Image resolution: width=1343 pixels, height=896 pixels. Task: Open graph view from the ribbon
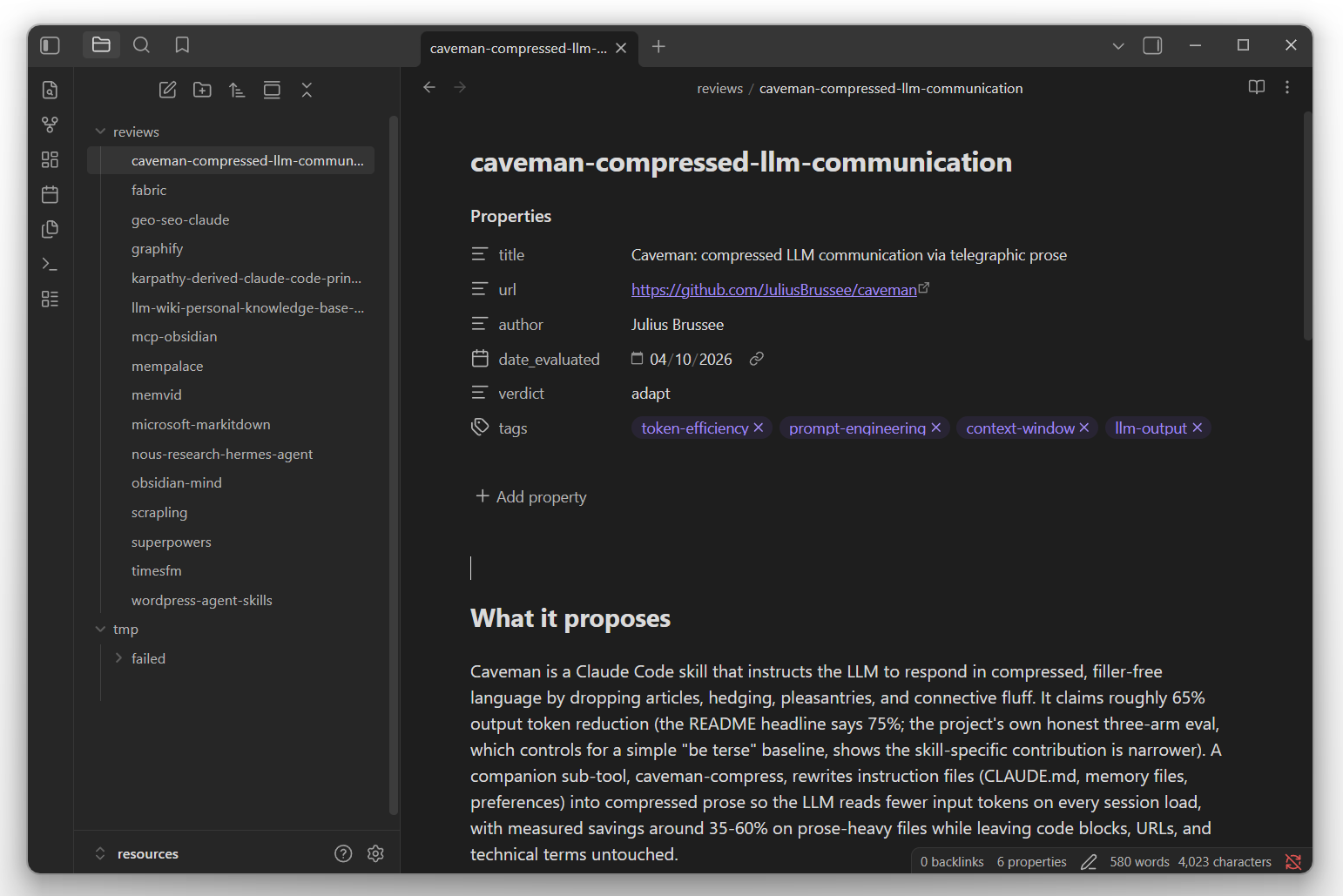click(x=51, y=125)
